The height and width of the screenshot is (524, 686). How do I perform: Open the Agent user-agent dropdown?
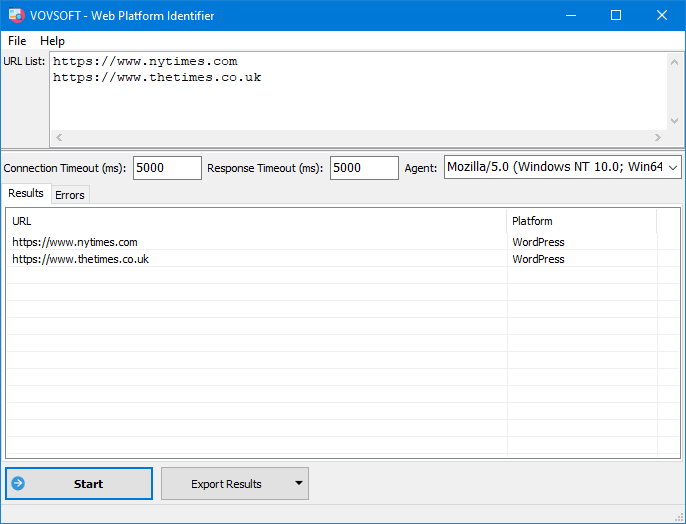[672, 168]
